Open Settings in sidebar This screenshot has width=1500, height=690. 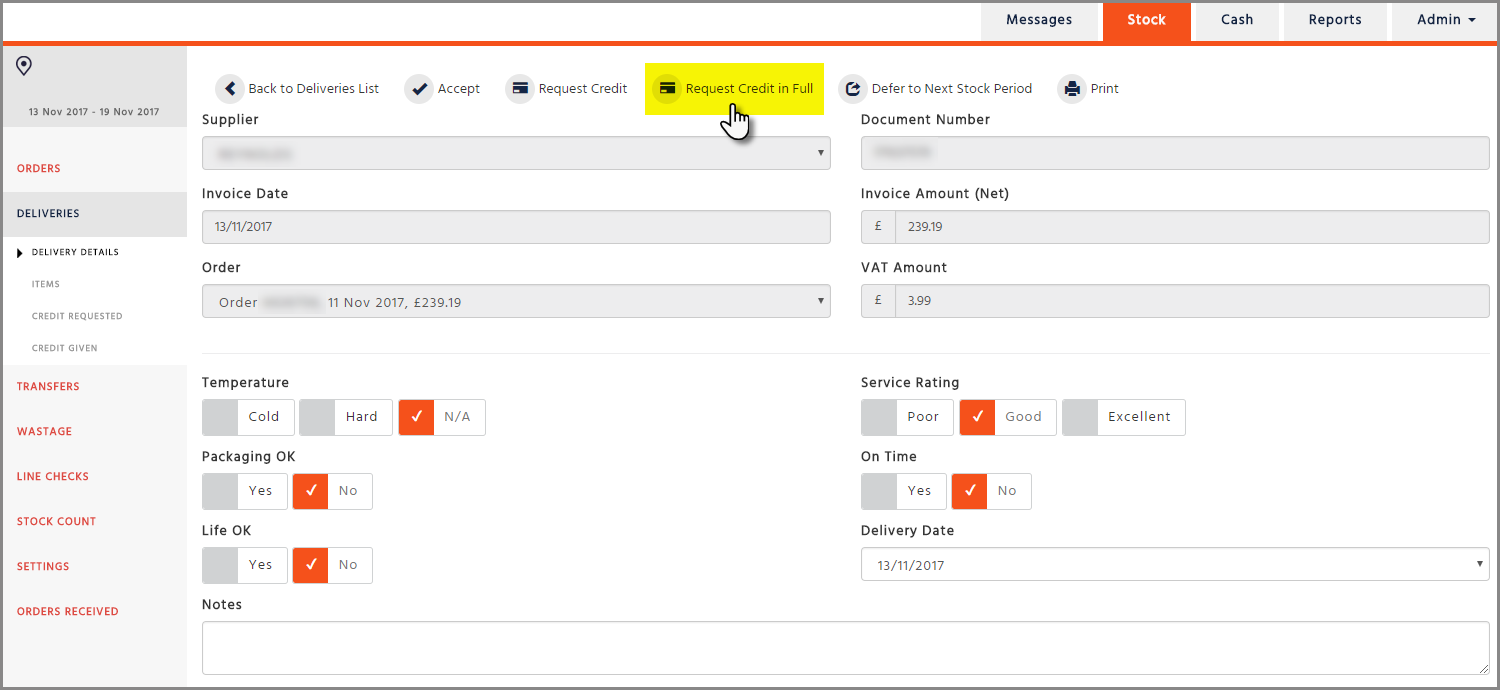43,566
